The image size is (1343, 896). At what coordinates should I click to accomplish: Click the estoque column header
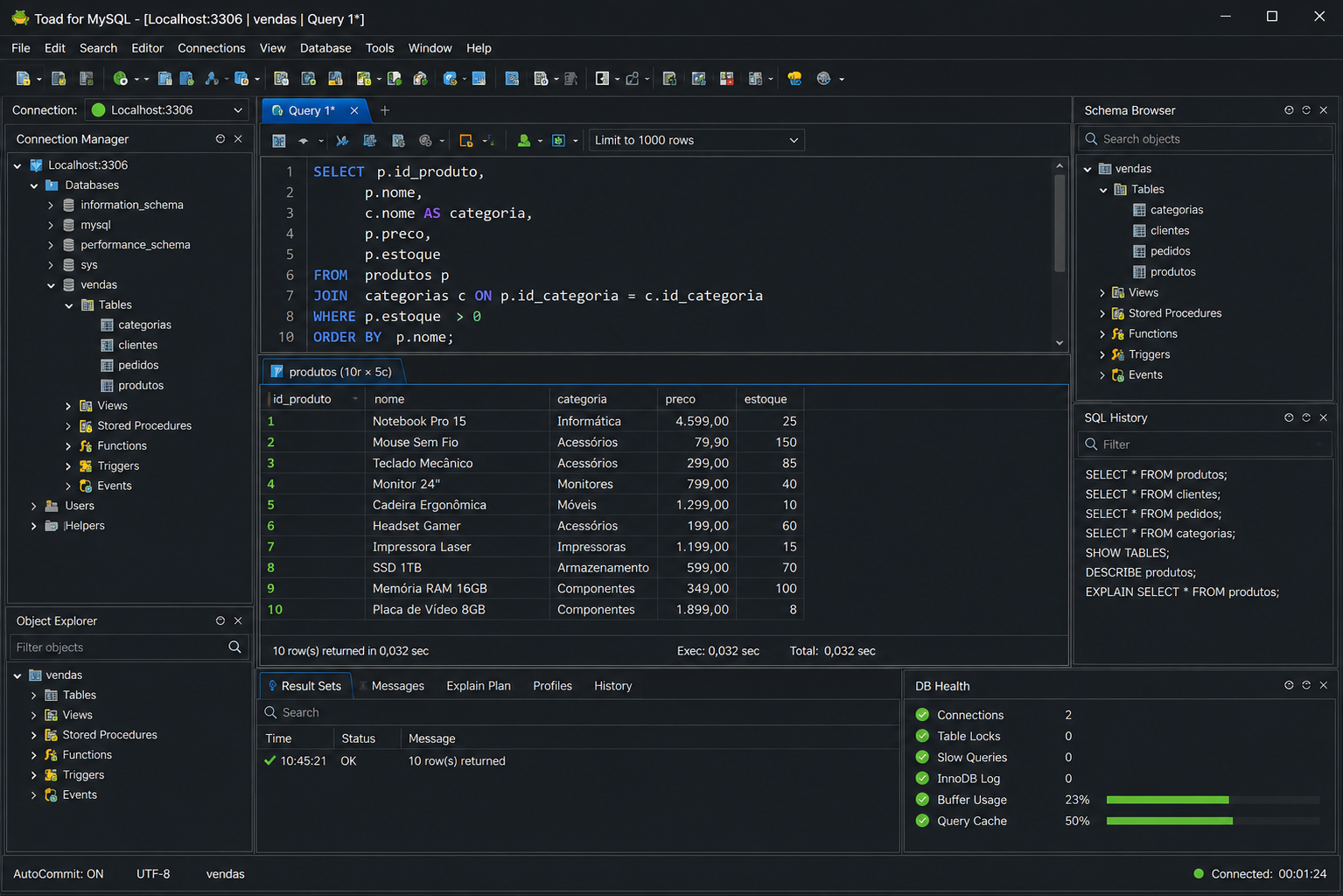tap(770, 399)
